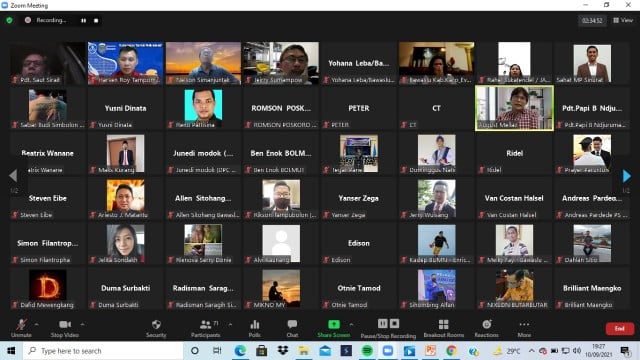
Task: Go to previous gallery page with left arrow
Action: [x=13, y=176]
